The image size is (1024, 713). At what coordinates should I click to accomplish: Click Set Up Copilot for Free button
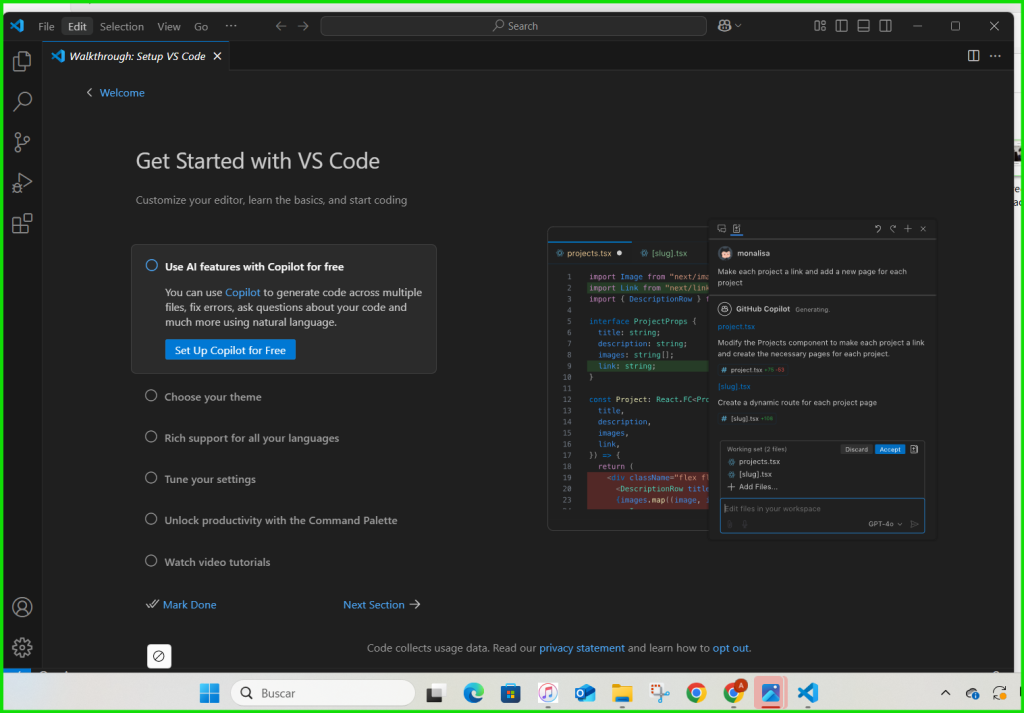[x=230, y=350]
